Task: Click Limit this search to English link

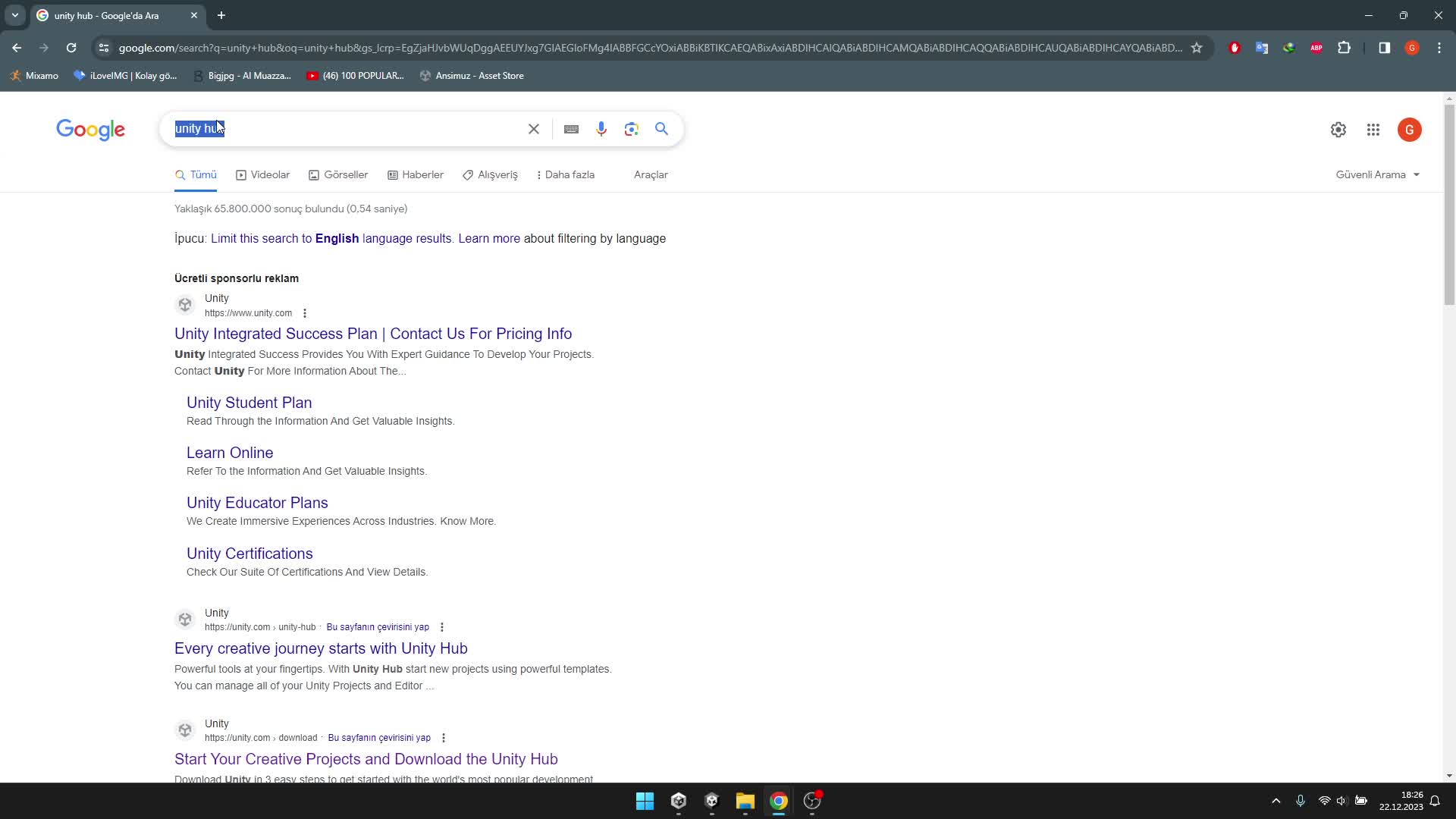Action: coord(331,238)
